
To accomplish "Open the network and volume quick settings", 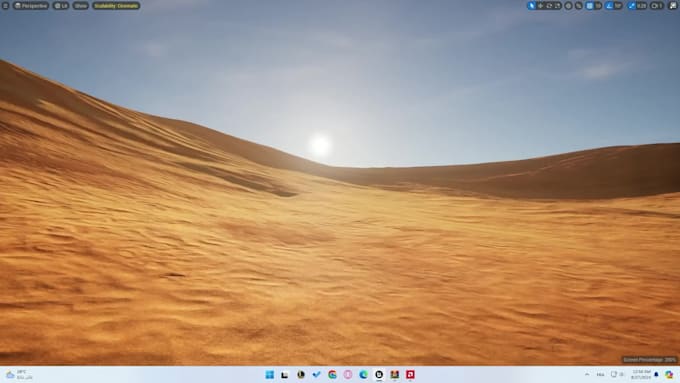I will (x=618, y=374).
